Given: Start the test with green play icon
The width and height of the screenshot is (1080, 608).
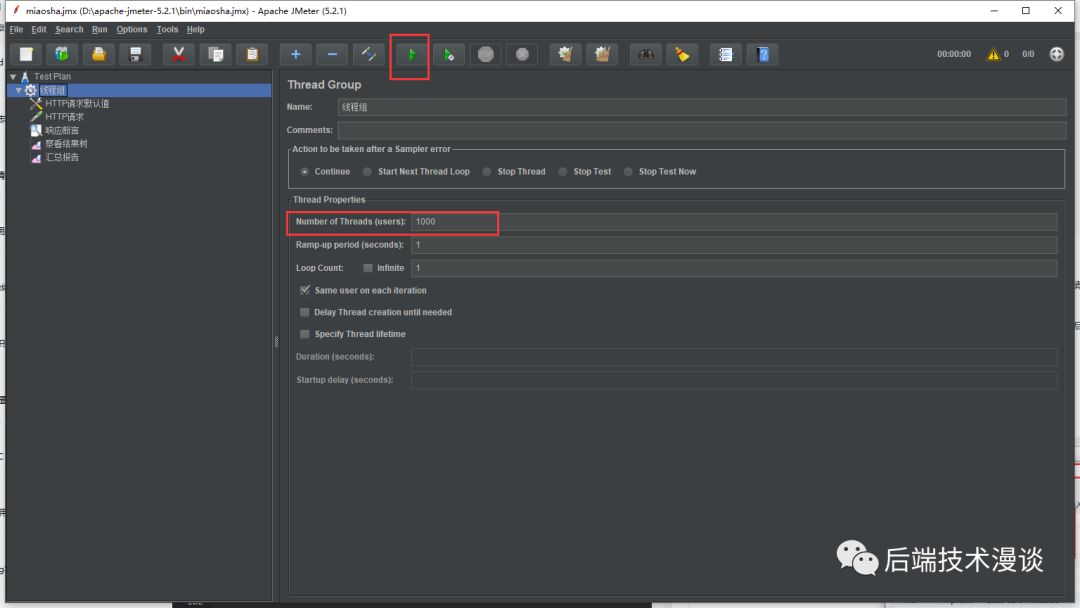Looking at the screenshot, I should (411, 54).
